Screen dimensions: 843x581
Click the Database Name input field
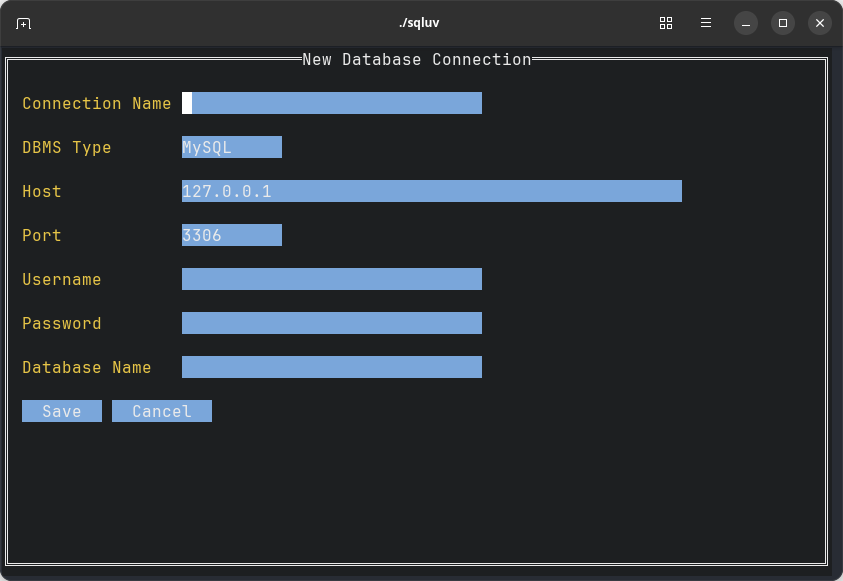click(x=332, y=367)
